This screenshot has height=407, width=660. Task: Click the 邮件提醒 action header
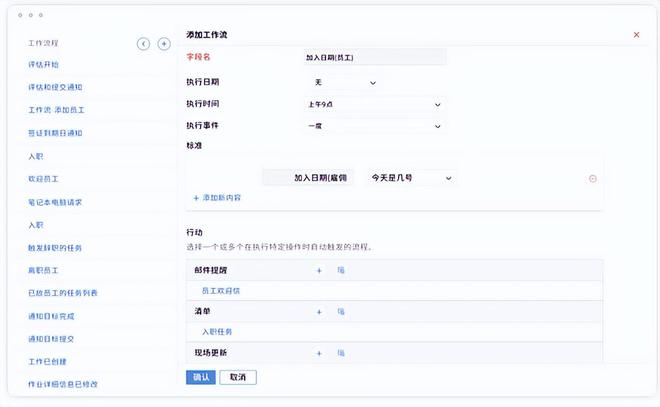210,270
